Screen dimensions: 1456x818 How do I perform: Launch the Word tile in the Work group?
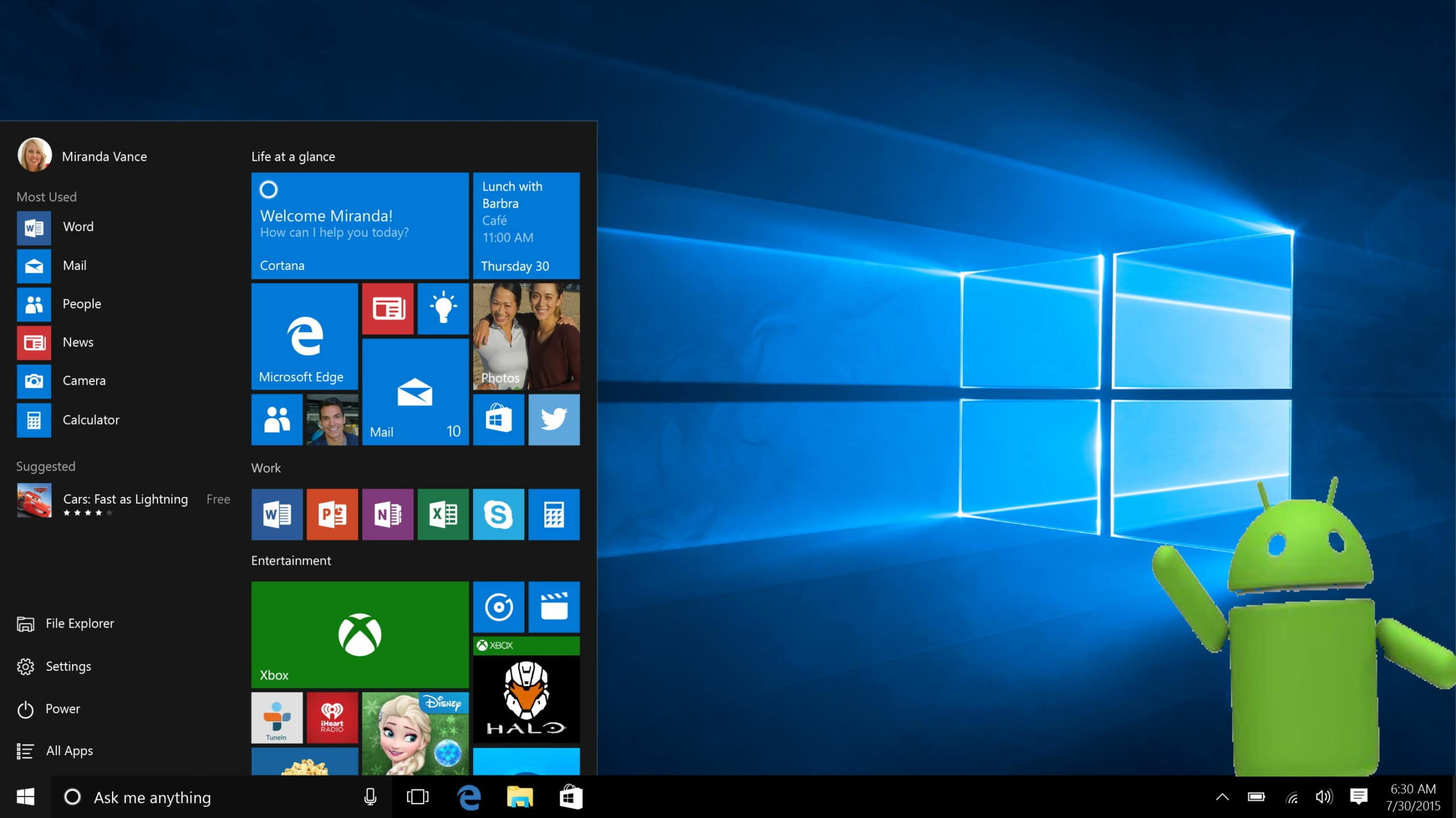tap(277, 514)
